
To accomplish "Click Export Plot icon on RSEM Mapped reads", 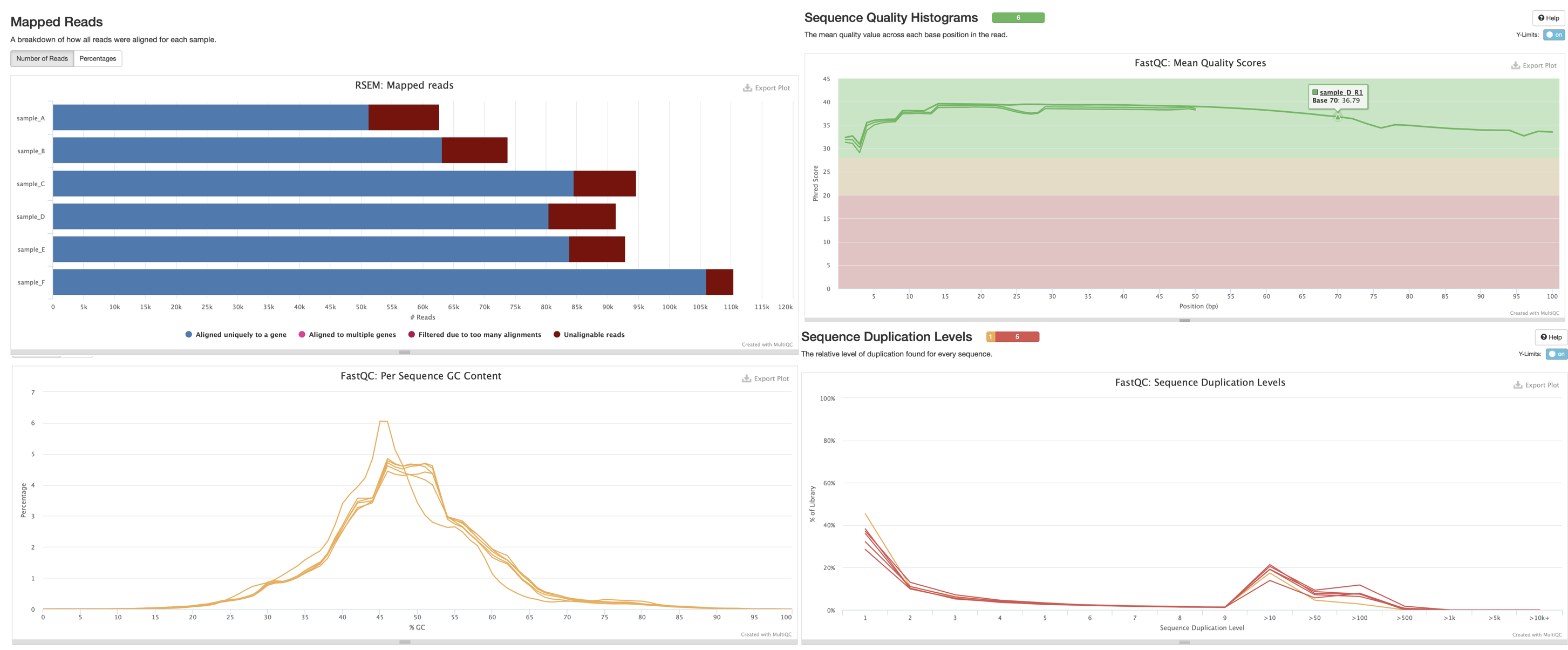I will (x=747, y=87).
